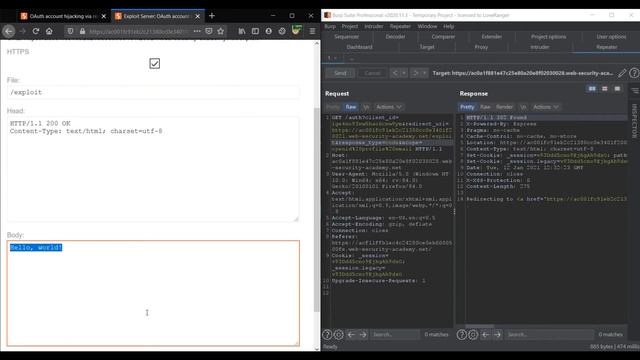The image size is (640, 360).
Task: Click the Pocket save icon
Action: pyautogui.click(x=209, y=31)
